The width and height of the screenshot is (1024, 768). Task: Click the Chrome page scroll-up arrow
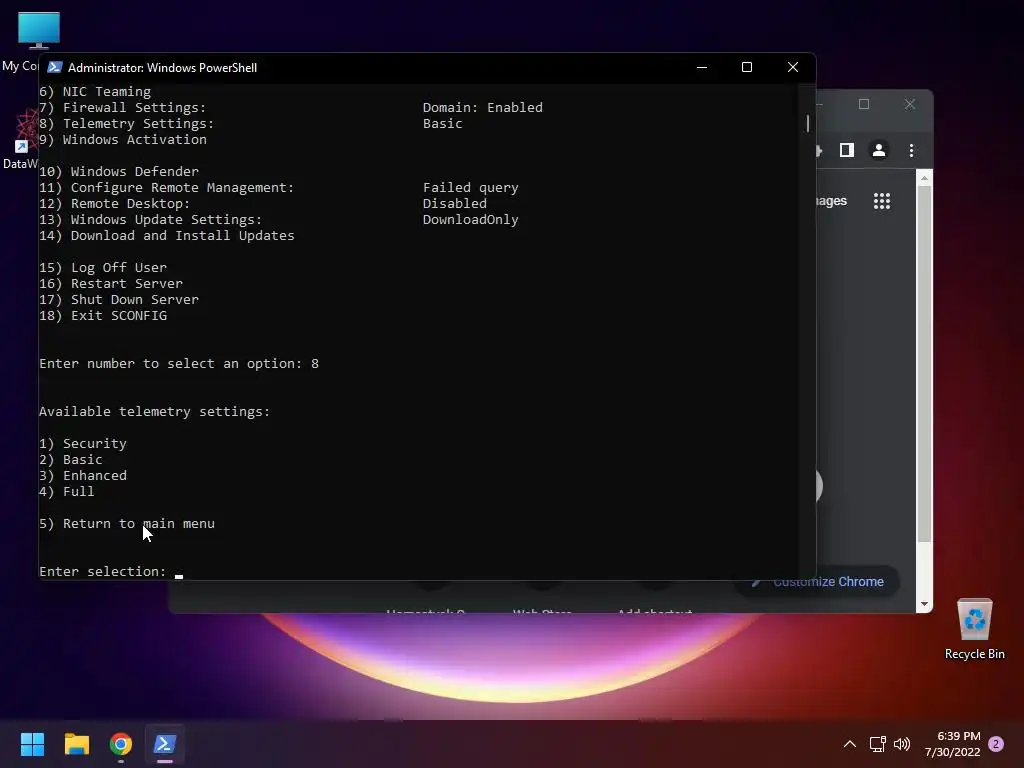924,177
